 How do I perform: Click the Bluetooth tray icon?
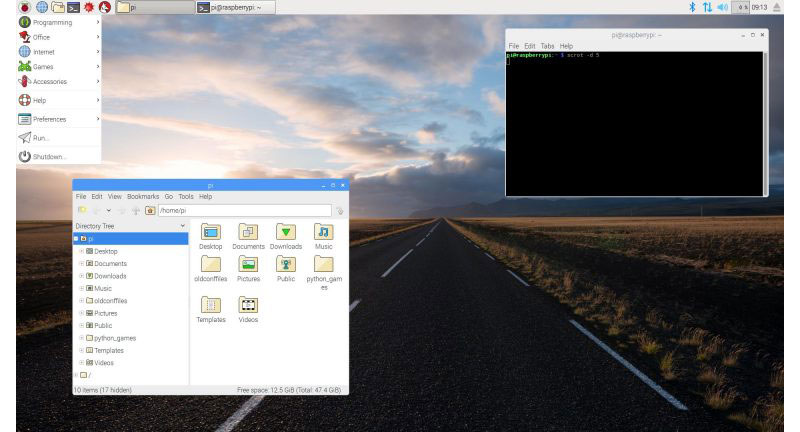click(690, 7)
